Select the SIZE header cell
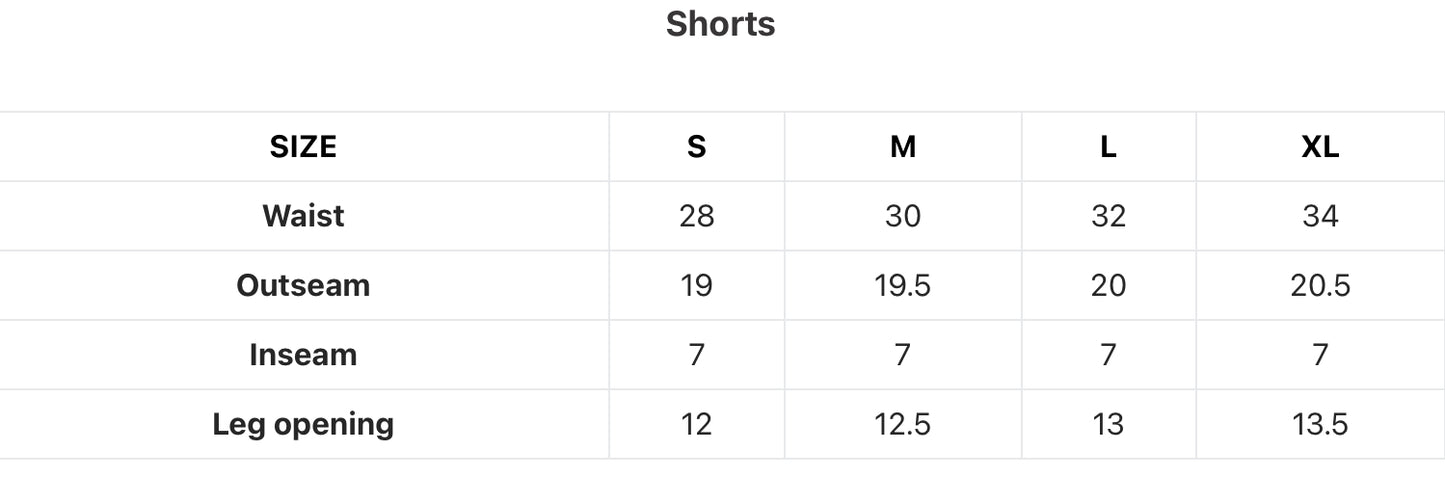 (x=303, y=147)
